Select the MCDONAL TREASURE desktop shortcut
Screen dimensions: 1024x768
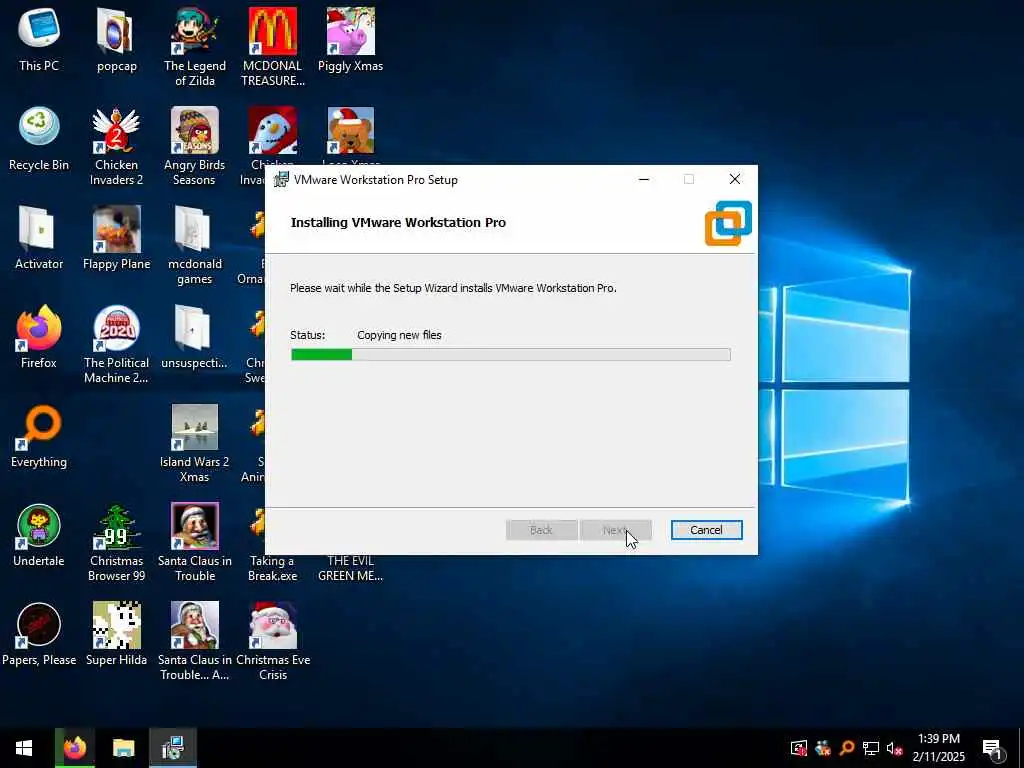(x=272, y=47)
